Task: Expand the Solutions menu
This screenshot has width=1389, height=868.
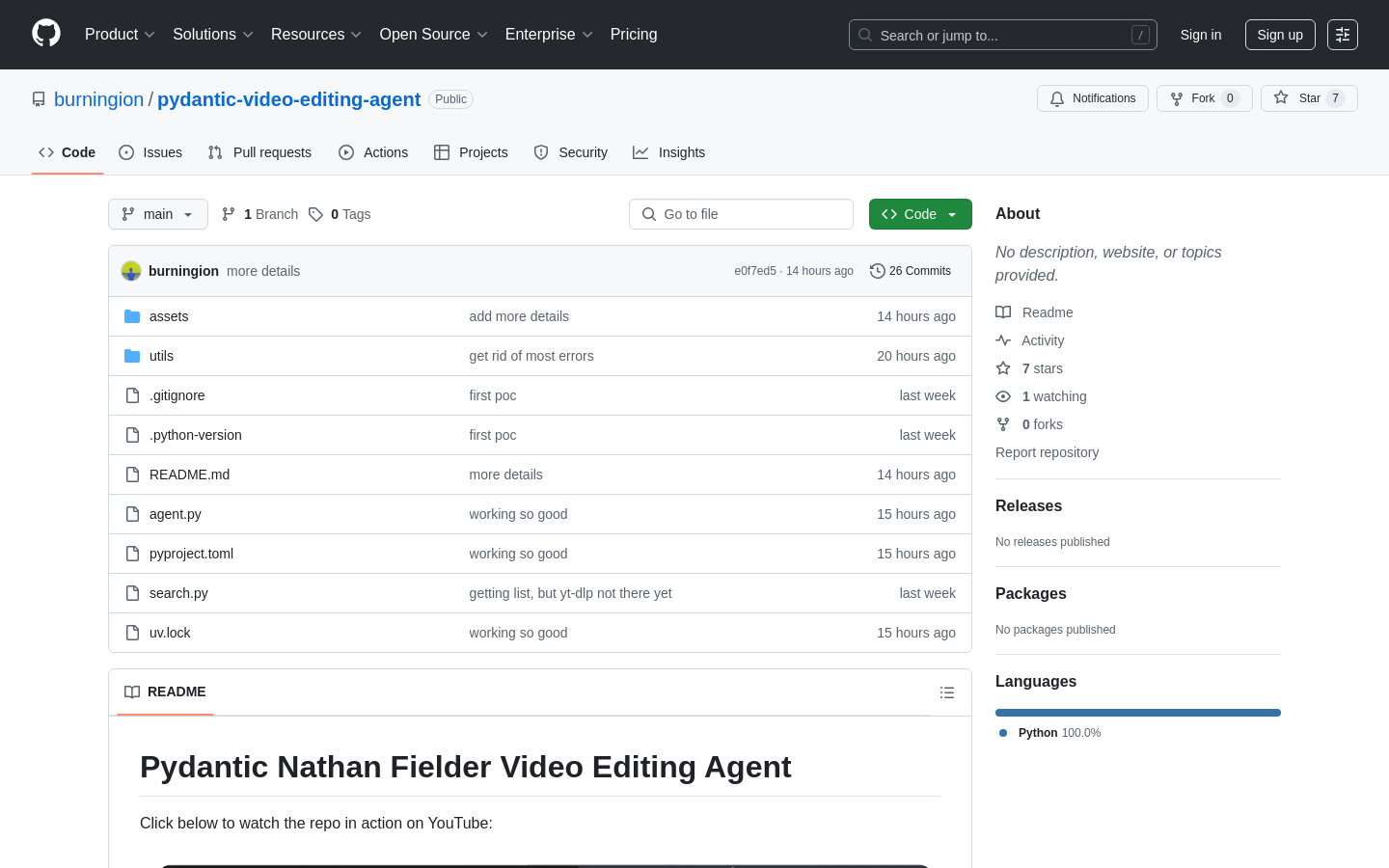Action: click(213, 35)
